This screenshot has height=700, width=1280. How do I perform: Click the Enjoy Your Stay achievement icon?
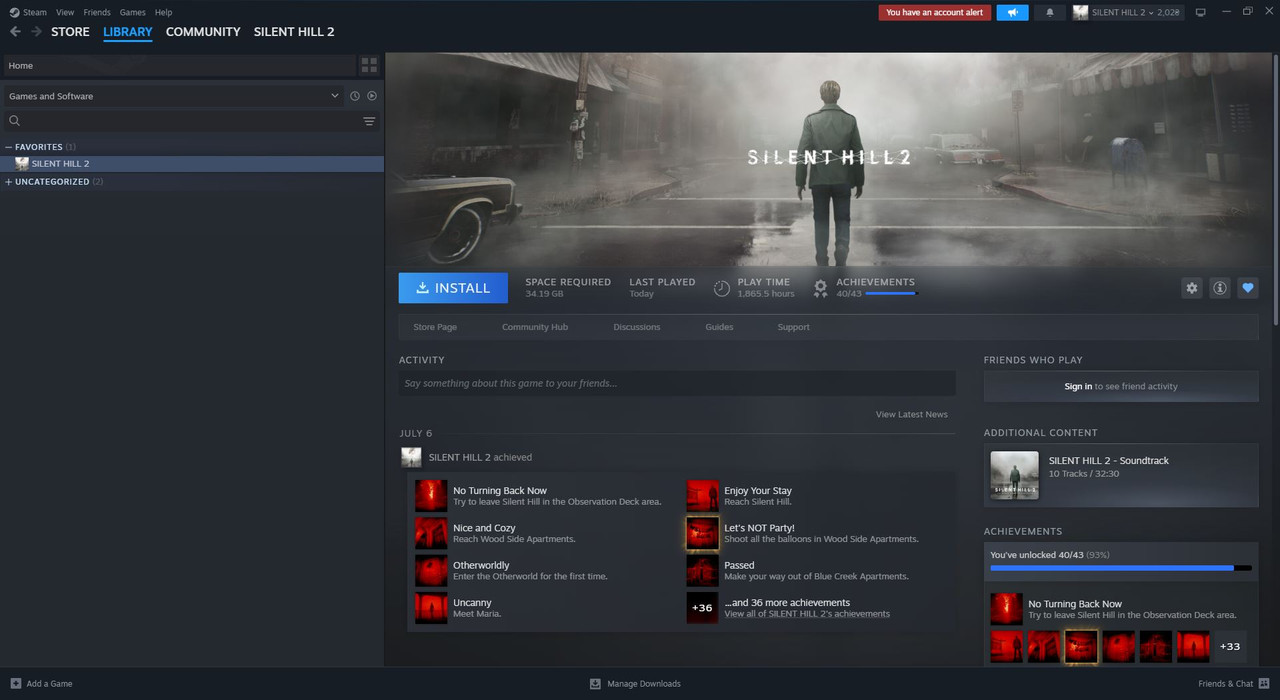[x=702, y=496]
